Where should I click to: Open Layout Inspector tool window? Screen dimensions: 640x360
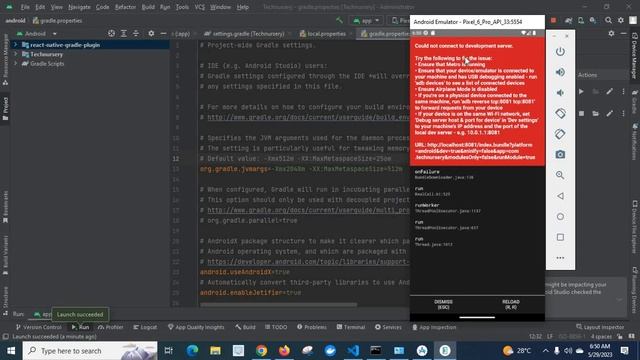[600, 327]
